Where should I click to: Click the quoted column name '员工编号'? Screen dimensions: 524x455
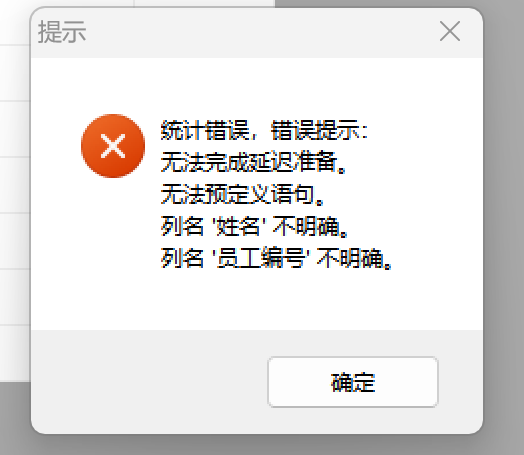(x=261, y=258)
